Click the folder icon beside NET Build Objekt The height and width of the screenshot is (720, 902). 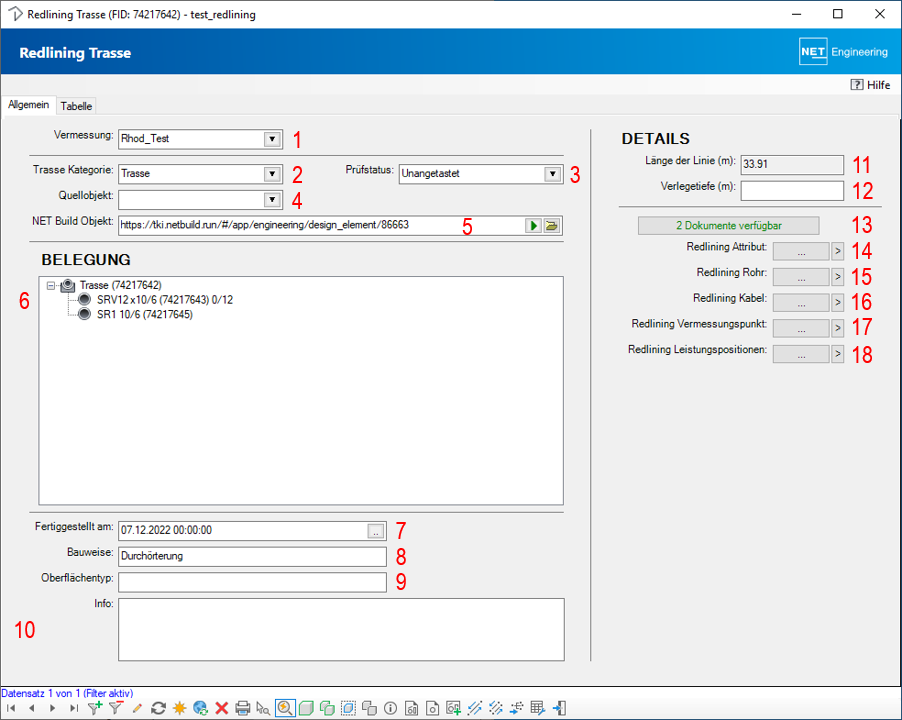pyautogui.click(x=552, y=225)
